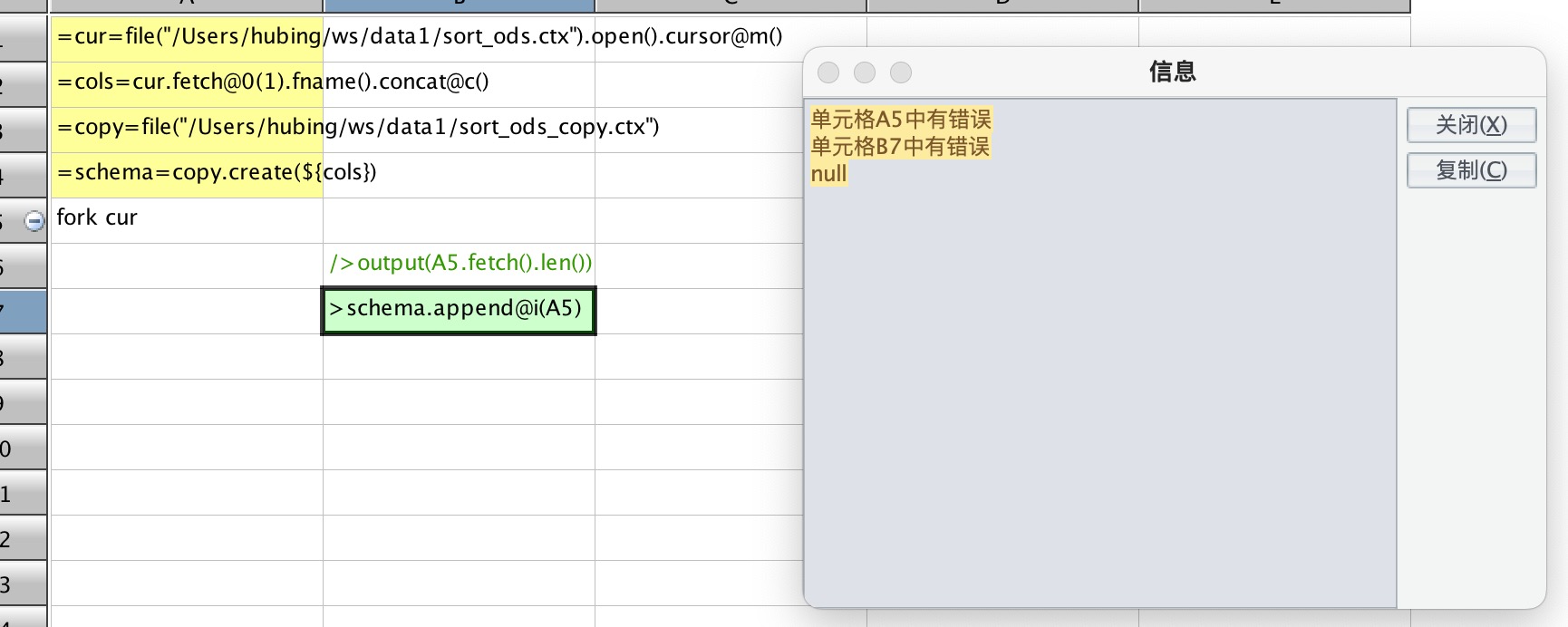Select the schema.append@i(A5) cell

coord(460,310)
